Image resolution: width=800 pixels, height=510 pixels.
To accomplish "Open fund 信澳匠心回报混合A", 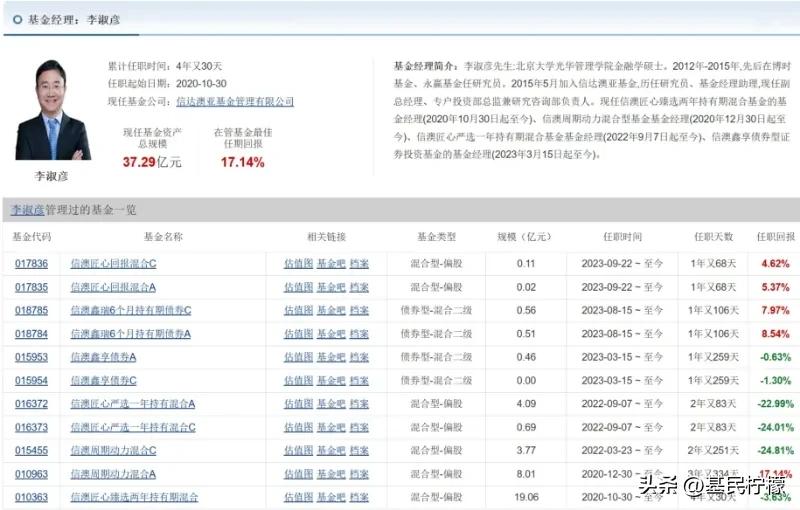I will pos(113,287).
